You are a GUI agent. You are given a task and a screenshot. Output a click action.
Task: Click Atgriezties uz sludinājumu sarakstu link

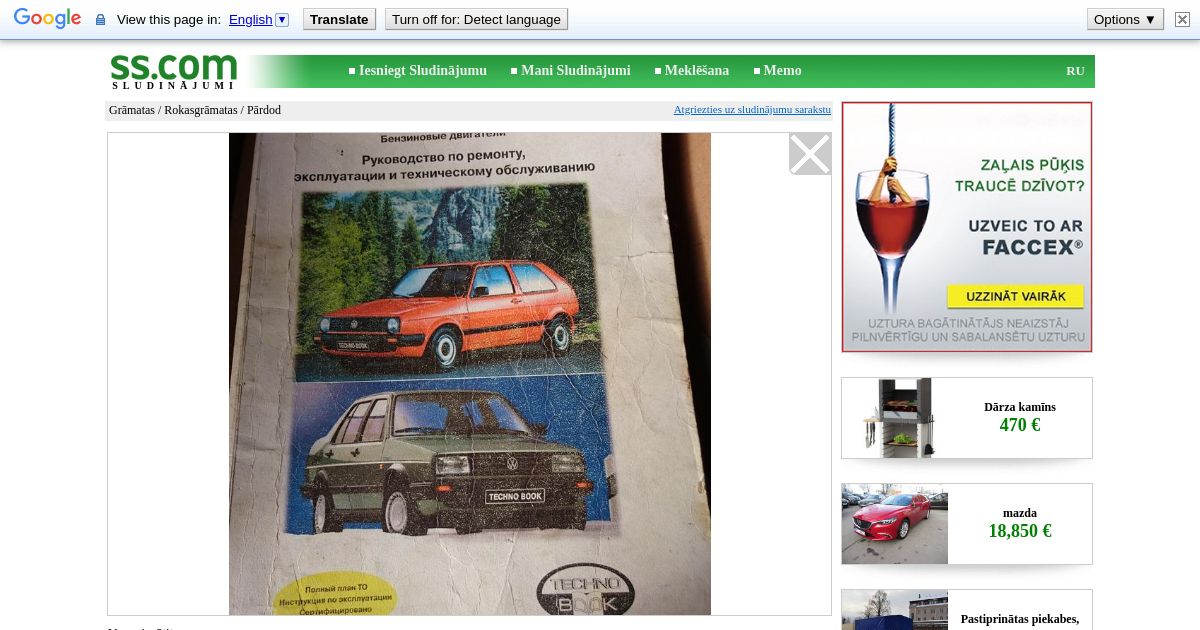point(752,110)
